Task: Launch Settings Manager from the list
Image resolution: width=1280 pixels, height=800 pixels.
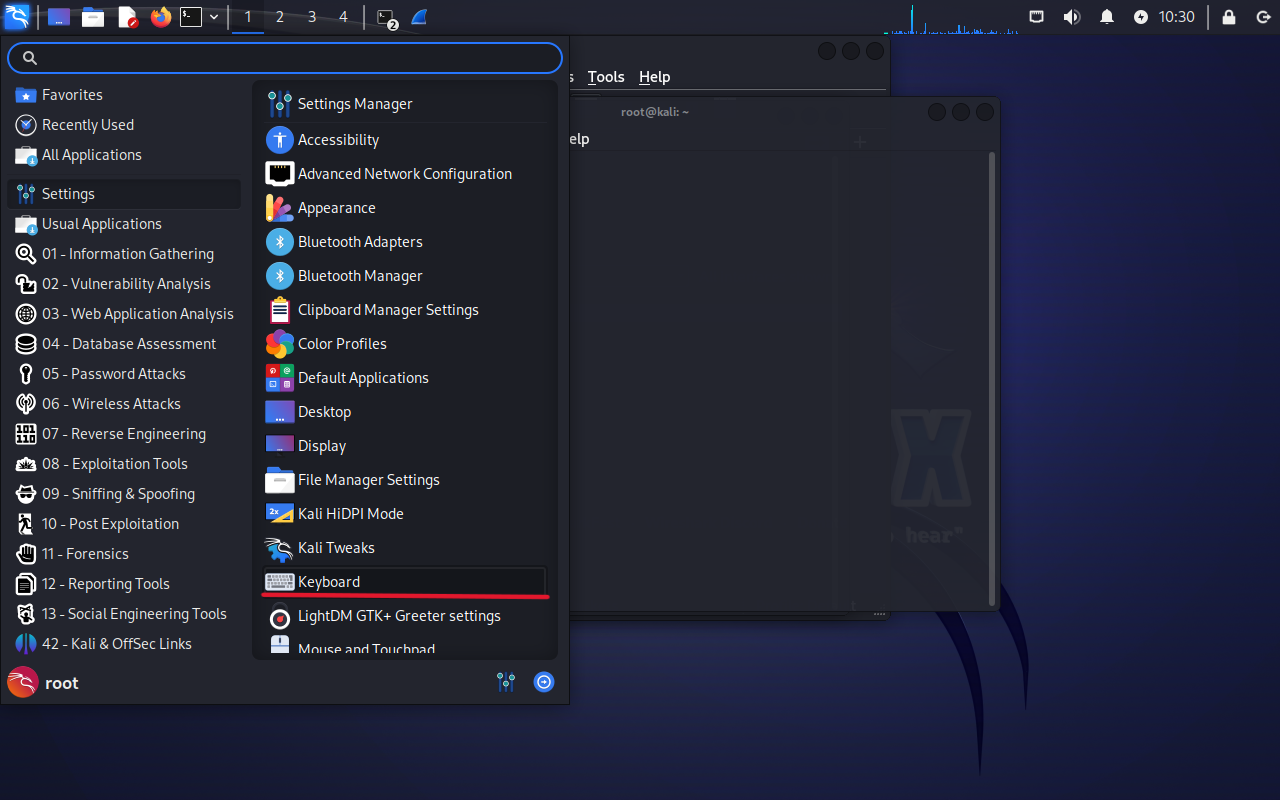Action: coord(405,104)
